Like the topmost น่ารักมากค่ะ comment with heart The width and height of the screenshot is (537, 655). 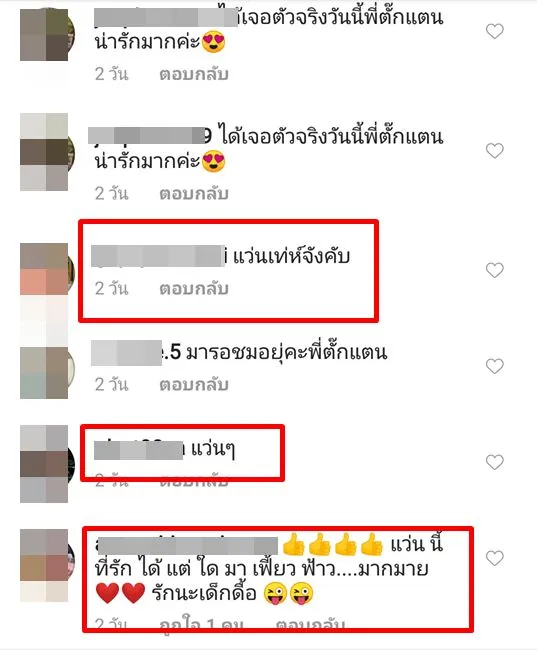495,31
